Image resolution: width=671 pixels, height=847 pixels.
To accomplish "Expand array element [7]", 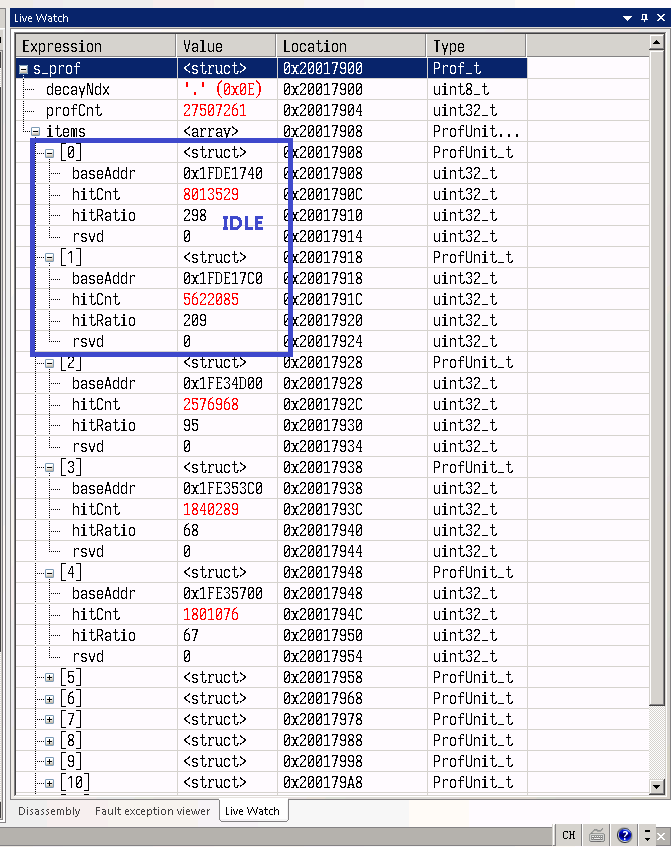I will tap(50, 720).
